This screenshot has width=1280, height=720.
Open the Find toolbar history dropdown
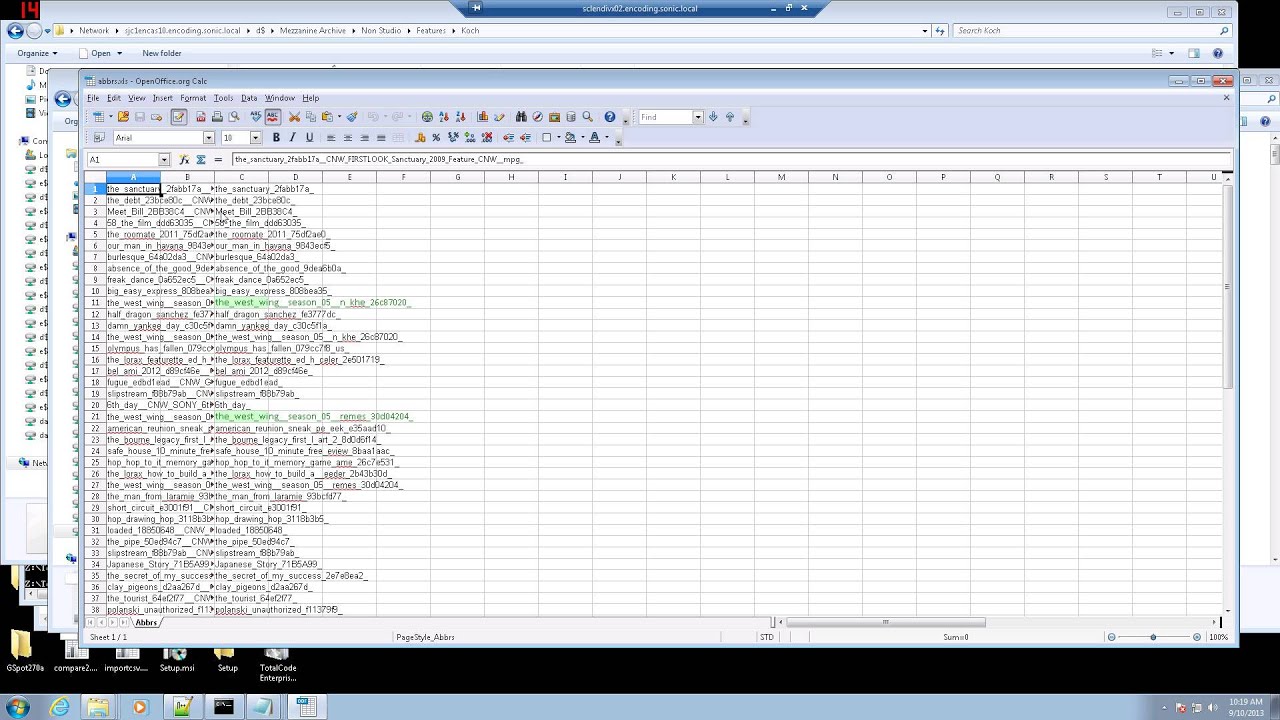pos(698,117)
